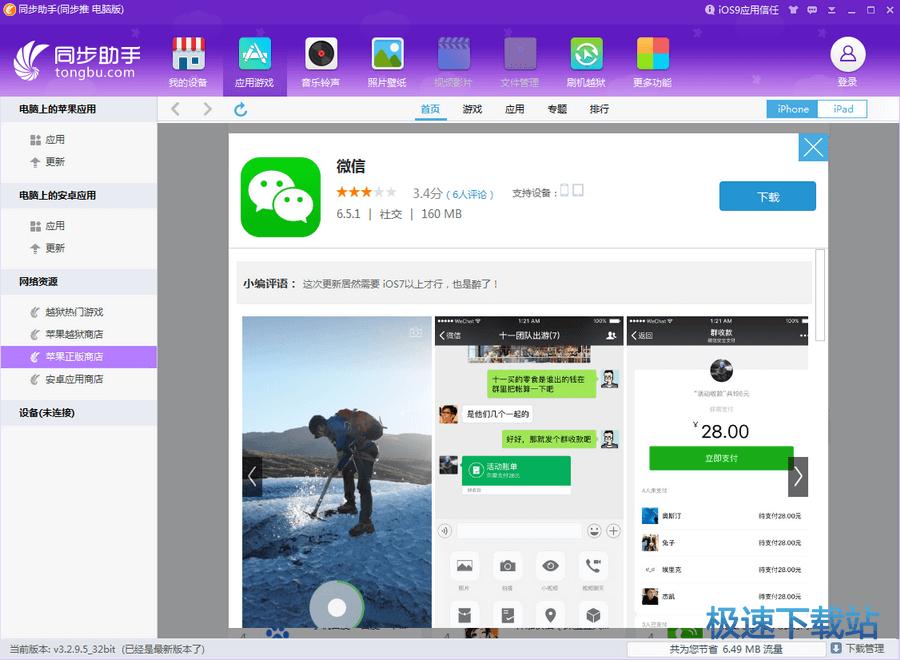
Task: Switch device type to iPad
Action: point(842,109)
